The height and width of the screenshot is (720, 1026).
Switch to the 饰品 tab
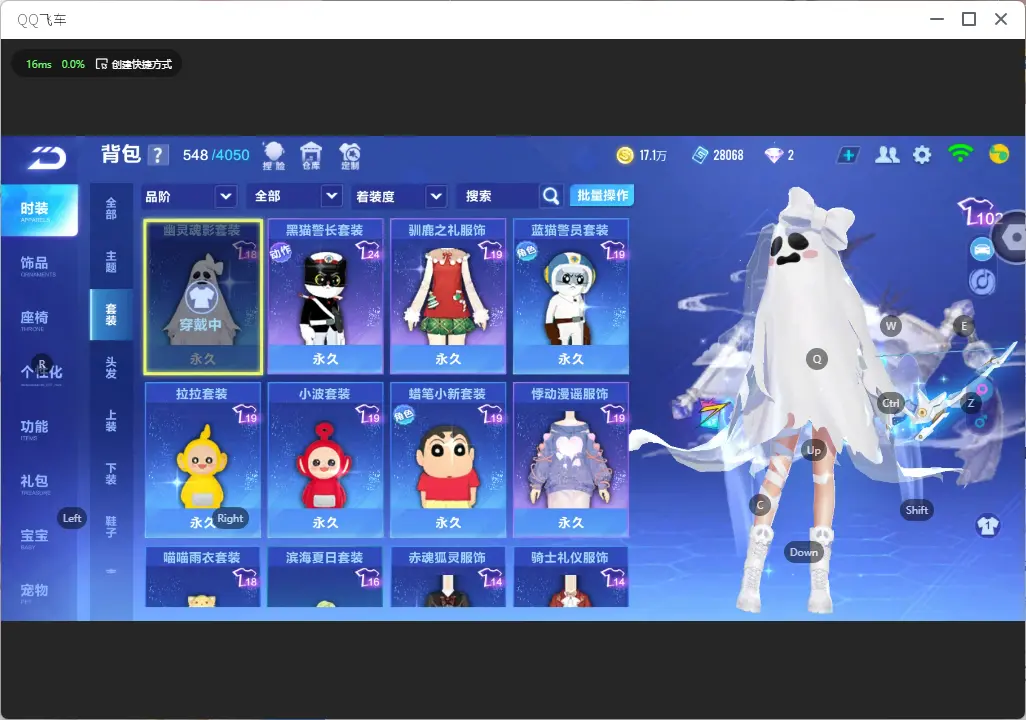pyautogui.click(x=34, y=264)
